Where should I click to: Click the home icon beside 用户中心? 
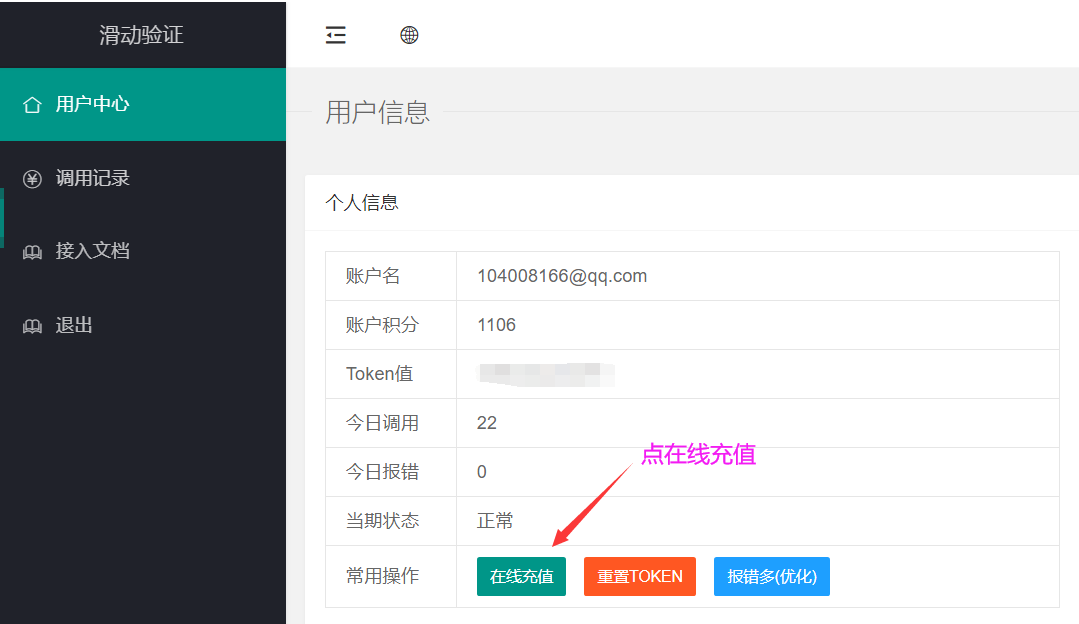pos(32,105)
